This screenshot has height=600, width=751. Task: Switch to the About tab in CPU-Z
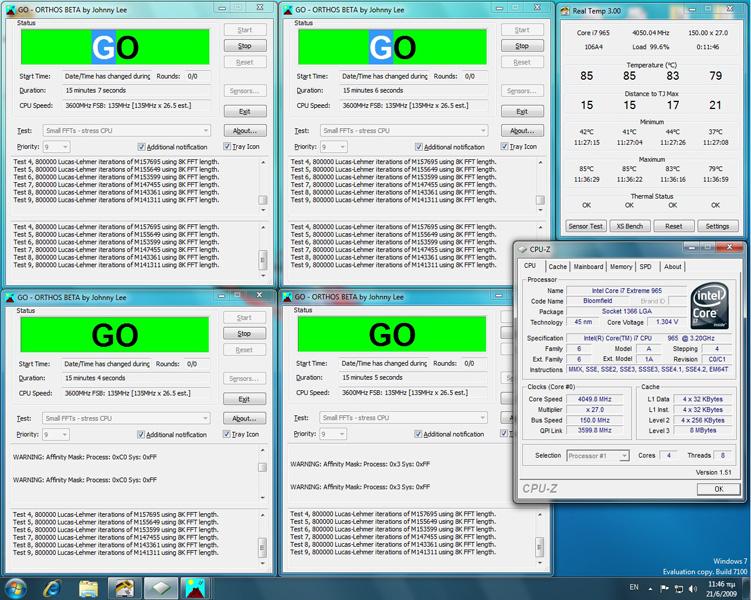tap(672, 267)
